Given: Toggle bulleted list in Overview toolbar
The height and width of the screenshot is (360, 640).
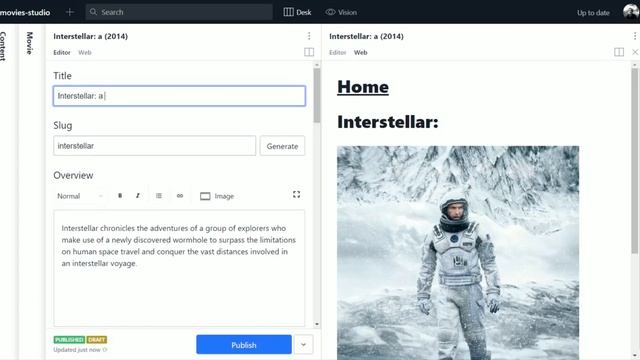Looking at the screenshot, I should pyautogui.click(x=159, y=196).
